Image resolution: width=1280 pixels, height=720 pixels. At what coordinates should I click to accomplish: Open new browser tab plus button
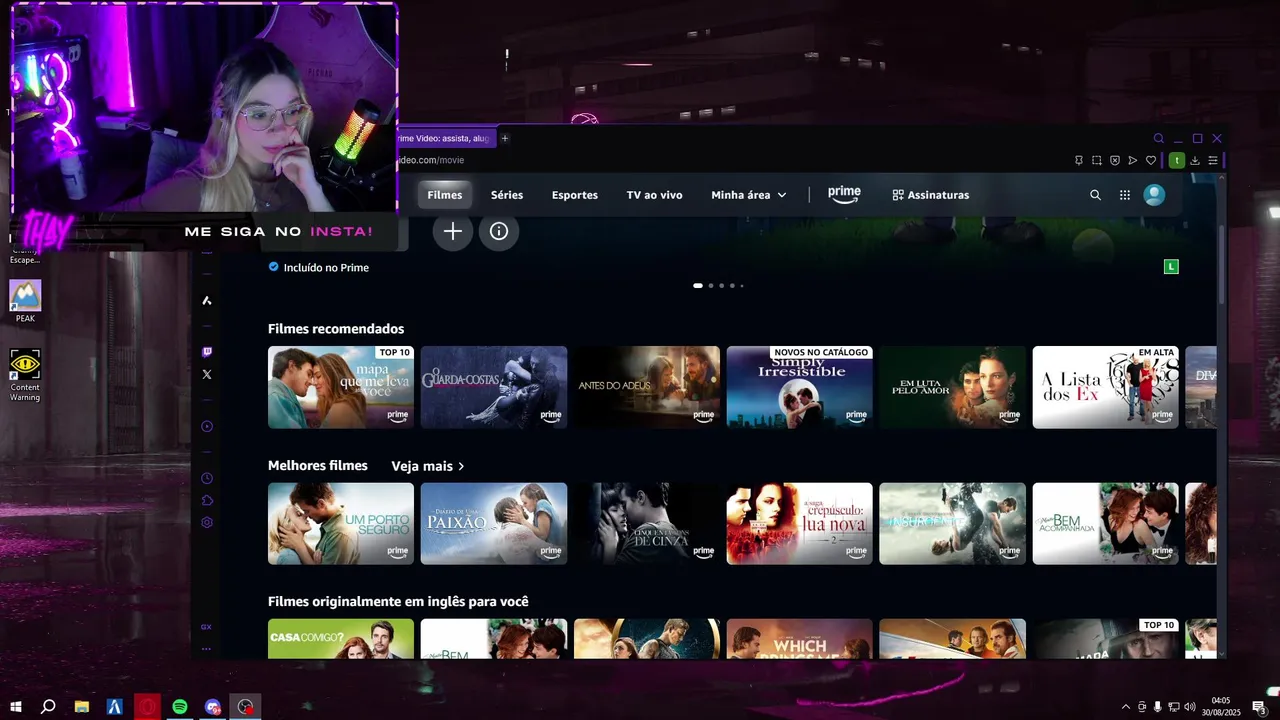(x=505, y=138)
